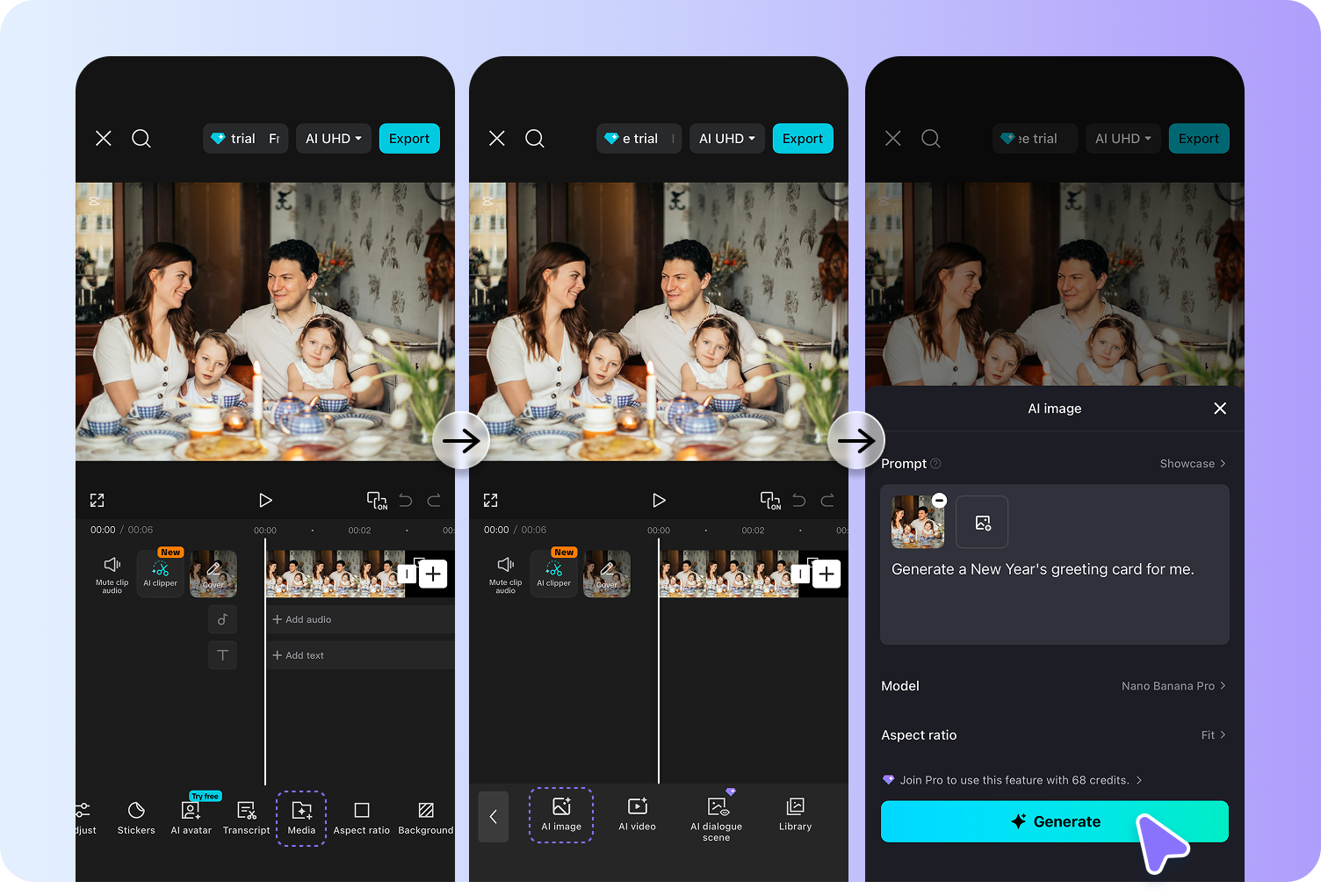Redo the edit in the middle phone
Viewport: 1321px width, 896px height.
[x=827, y=501]
